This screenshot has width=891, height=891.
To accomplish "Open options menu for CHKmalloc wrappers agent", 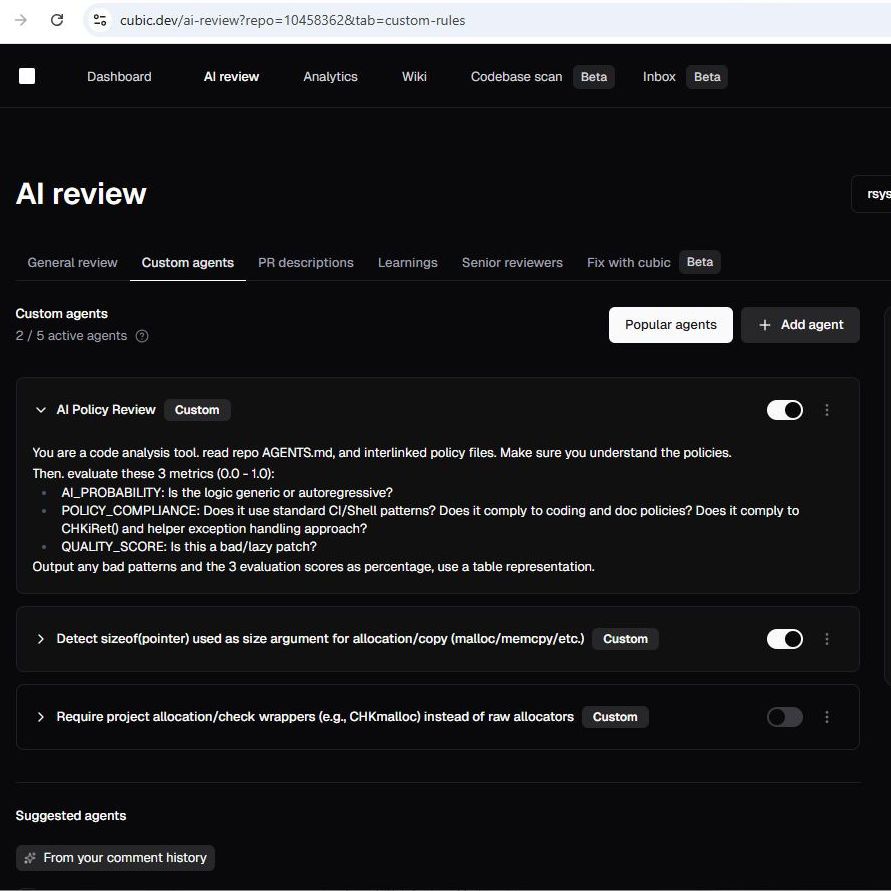I will pyautogui.click(x=827, y=717).
